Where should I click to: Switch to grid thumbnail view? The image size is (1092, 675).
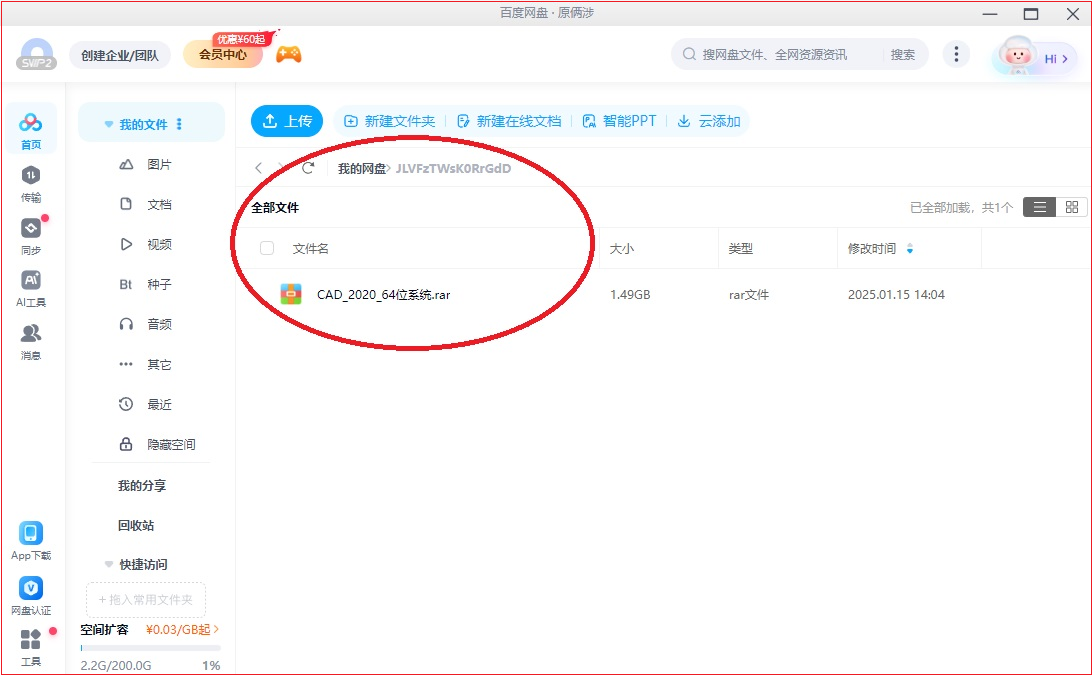pos(1072,207)
